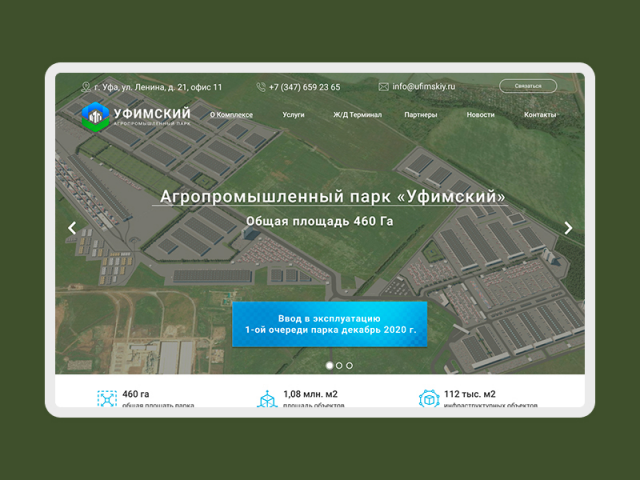640x480 pixels.
Task: Click the 1,08 млн. м2 building icon
Action: pos(267,399)
